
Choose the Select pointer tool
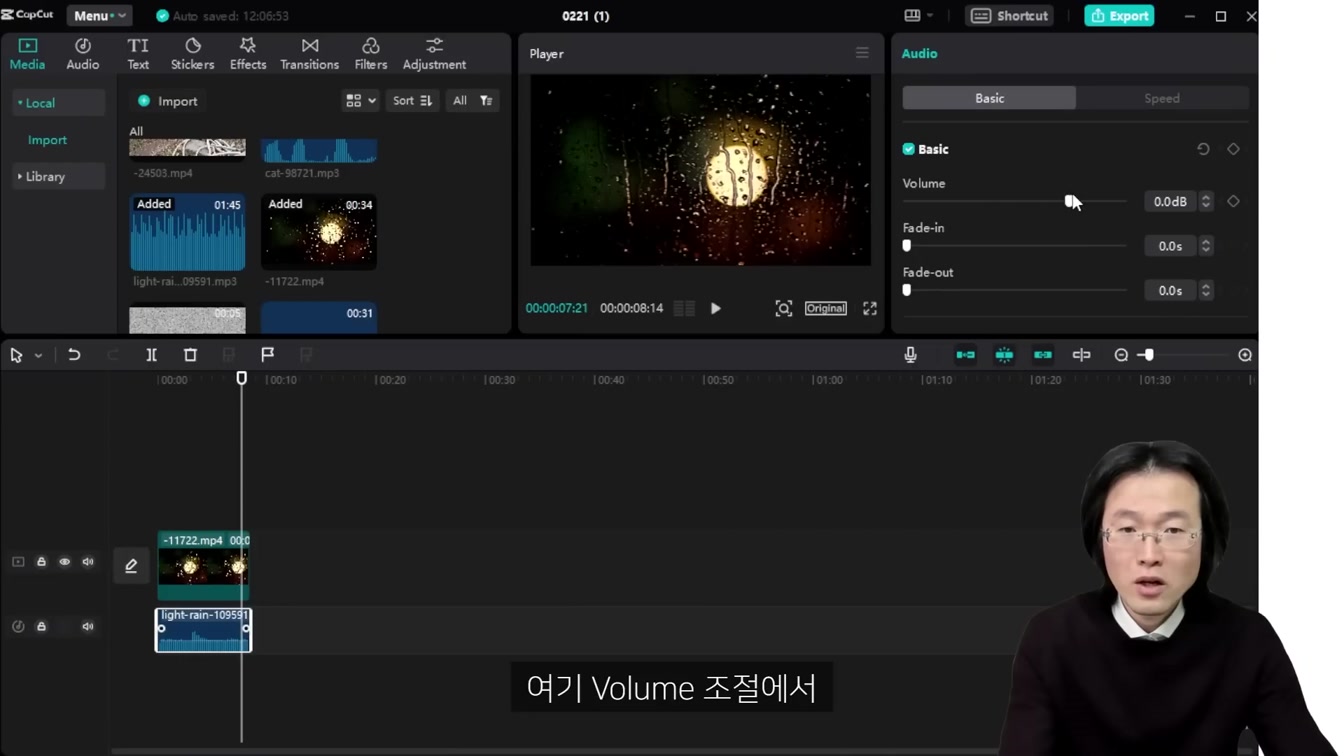16,355
